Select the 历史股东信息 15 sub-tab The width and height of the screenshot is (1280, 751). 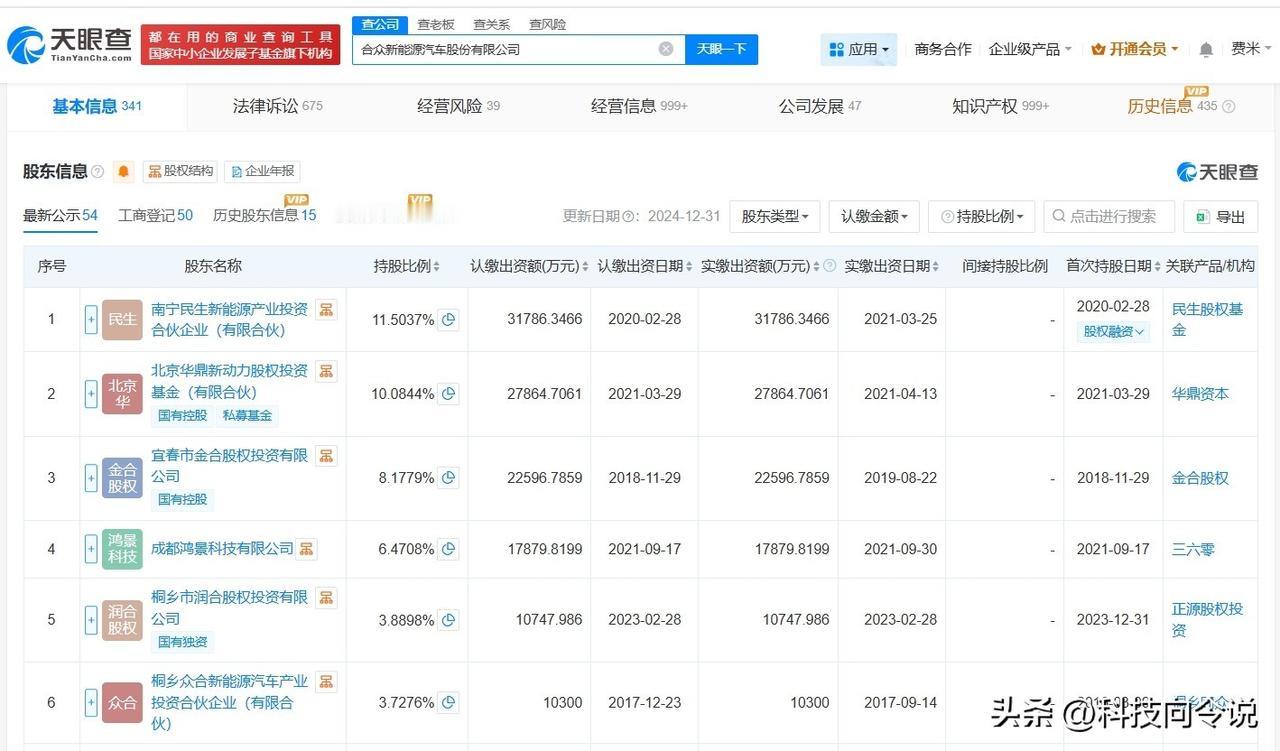click(x=265, y=215)
